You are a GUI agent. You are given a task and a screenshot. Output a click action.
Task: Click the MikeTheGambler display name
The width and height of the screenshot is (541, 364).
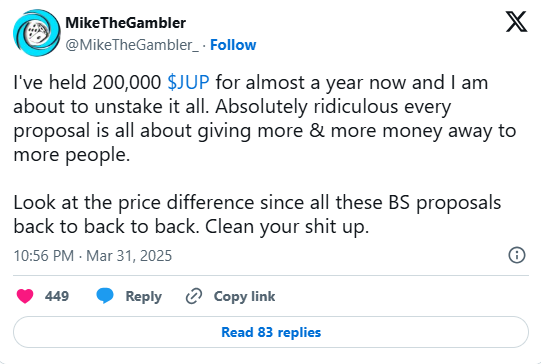[x=126, y=23]
